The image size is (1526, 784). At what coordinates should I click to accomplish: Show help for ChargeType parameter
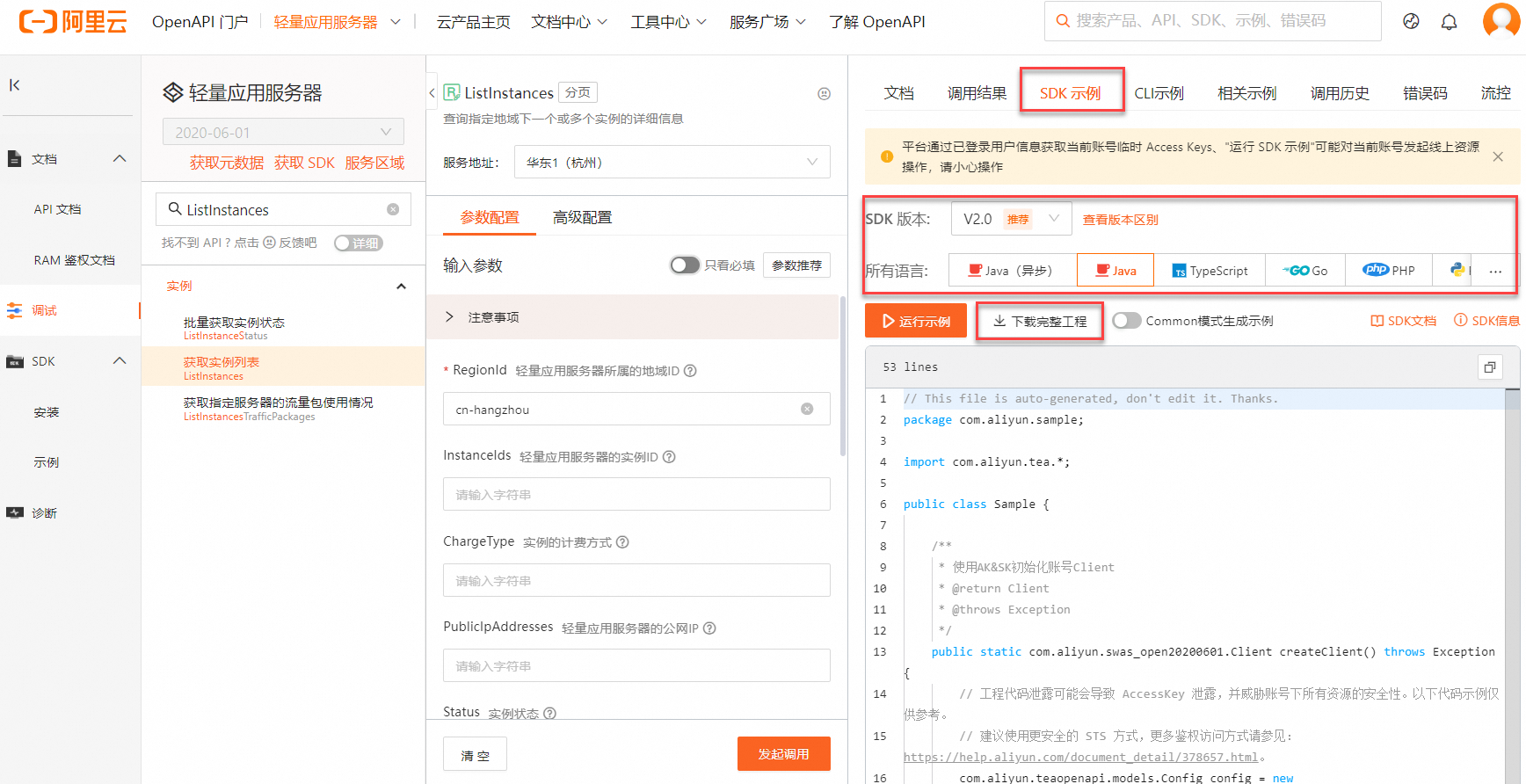[x=622, y=542]
